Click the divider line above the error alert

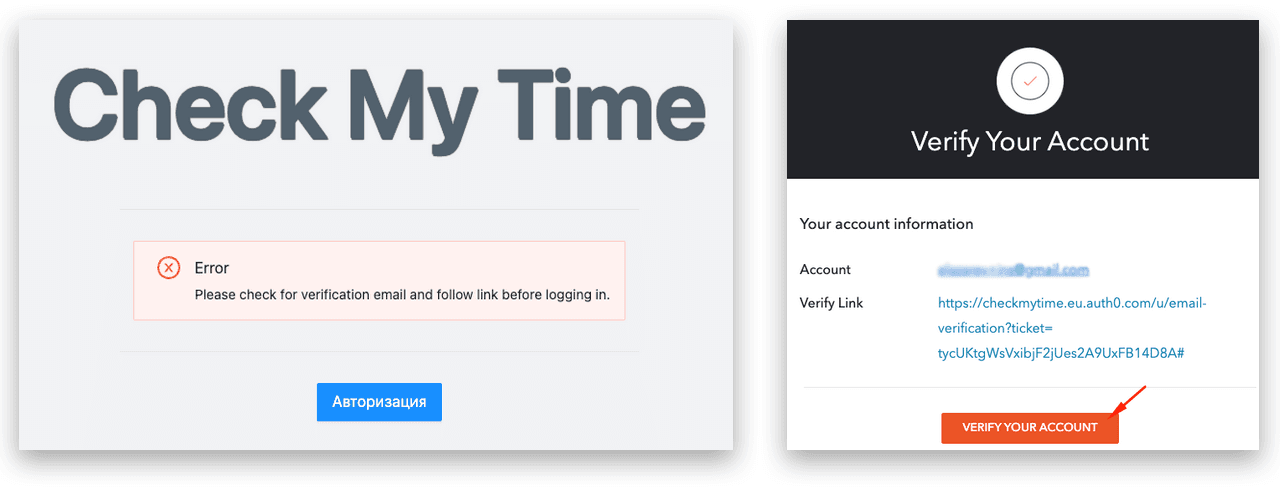(380, 210)
